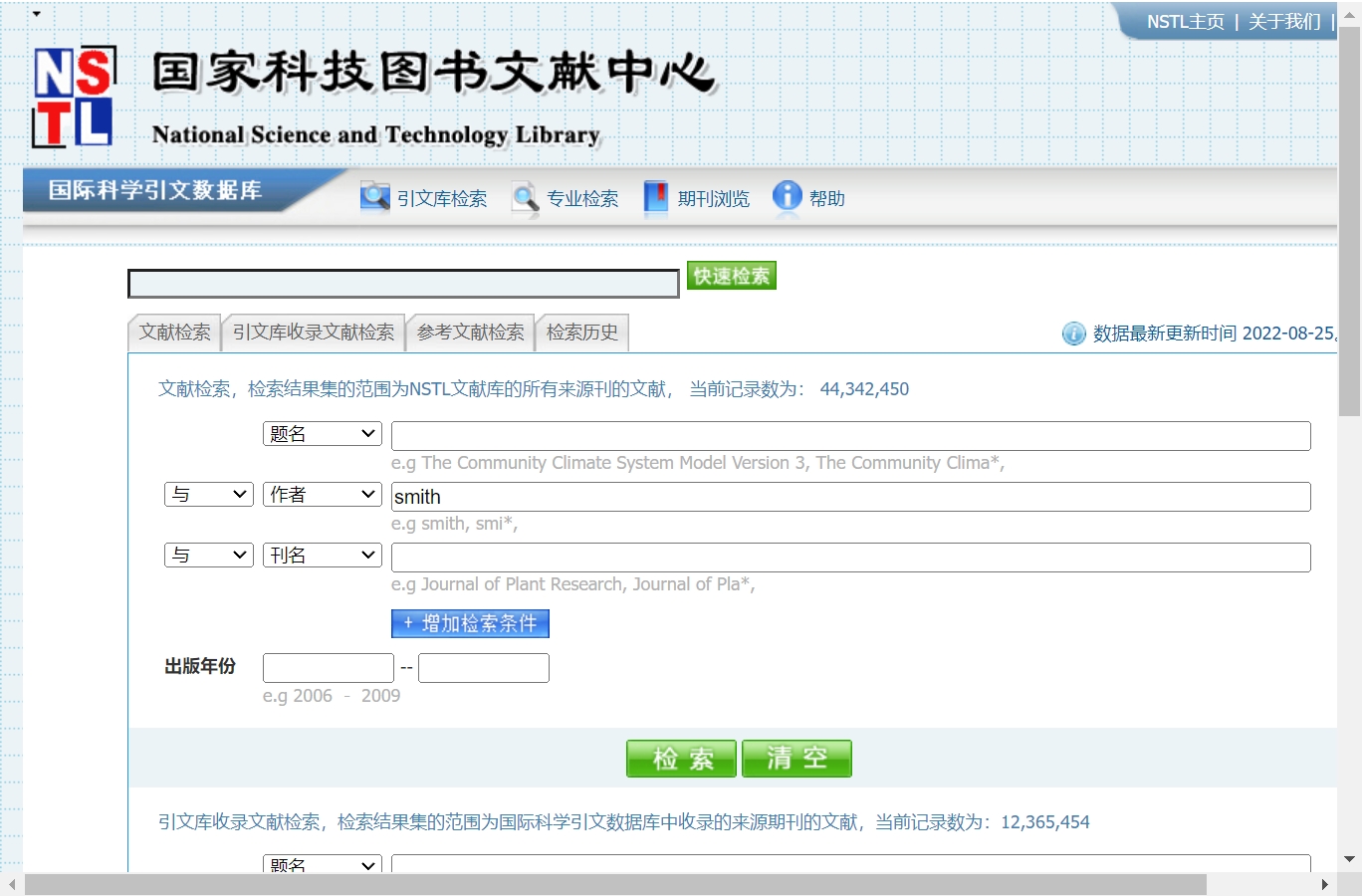
Task: Open 引文库检索 navigation link
Action: click(x=442, y=199)
